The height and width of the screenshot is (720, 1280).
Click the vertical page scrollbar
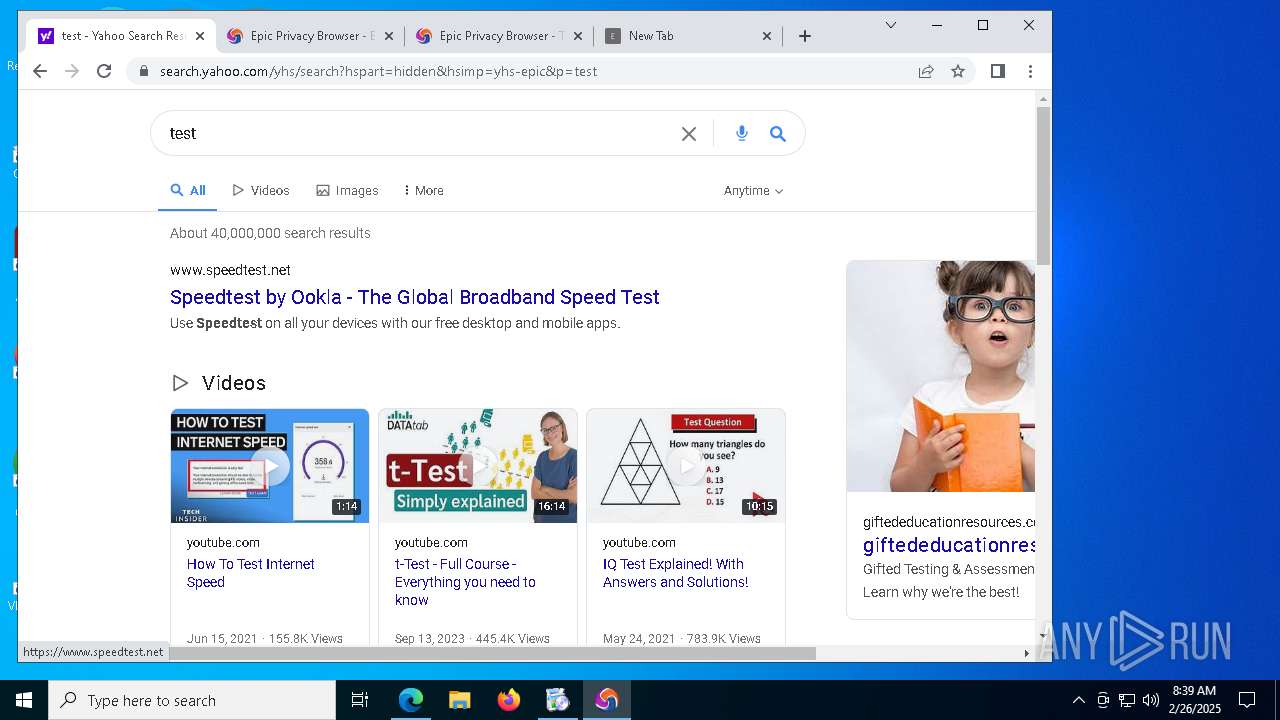[1044, 186]
